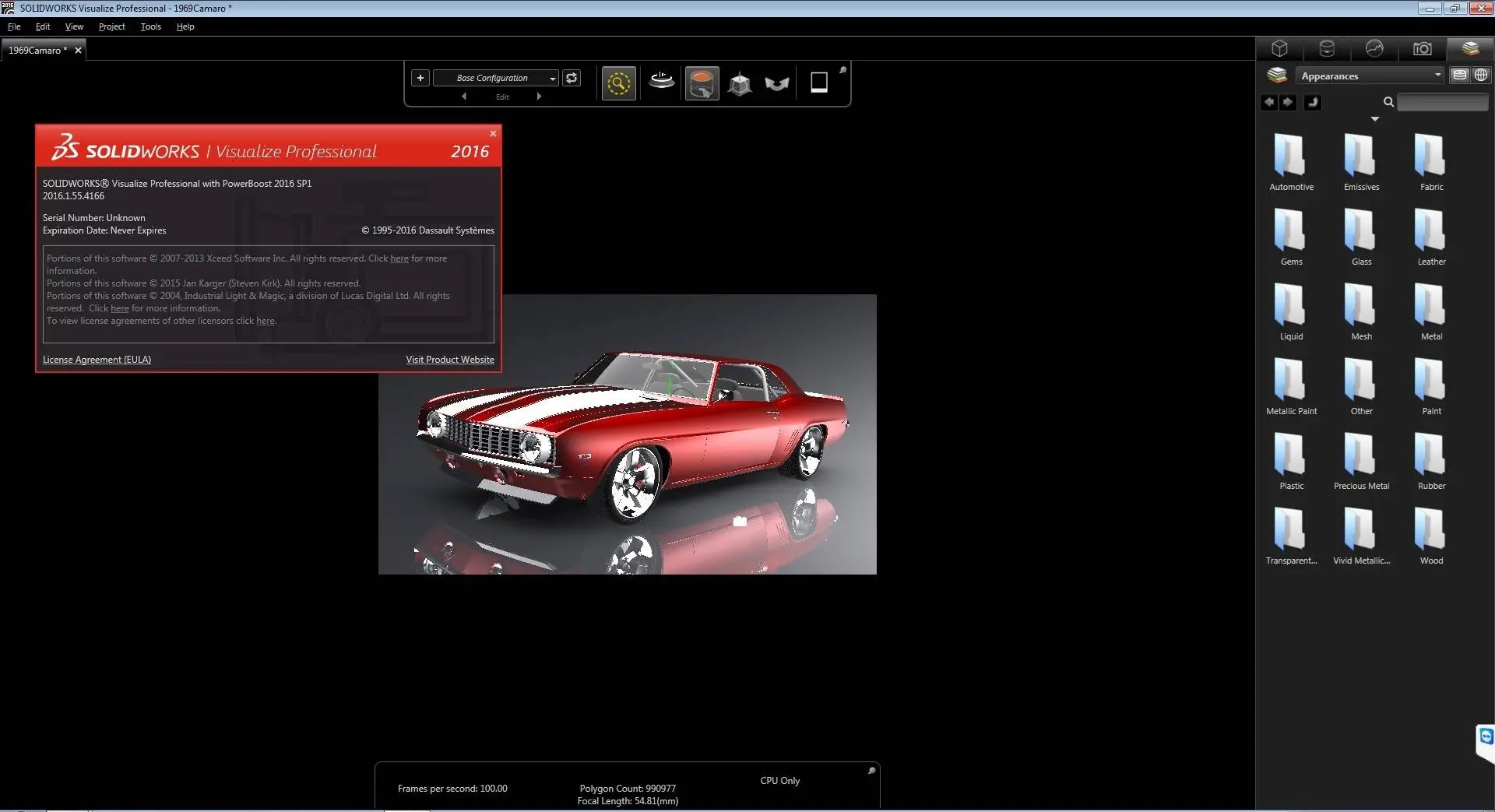Open the Appearances cylinder tab icon

[1327, 48]
